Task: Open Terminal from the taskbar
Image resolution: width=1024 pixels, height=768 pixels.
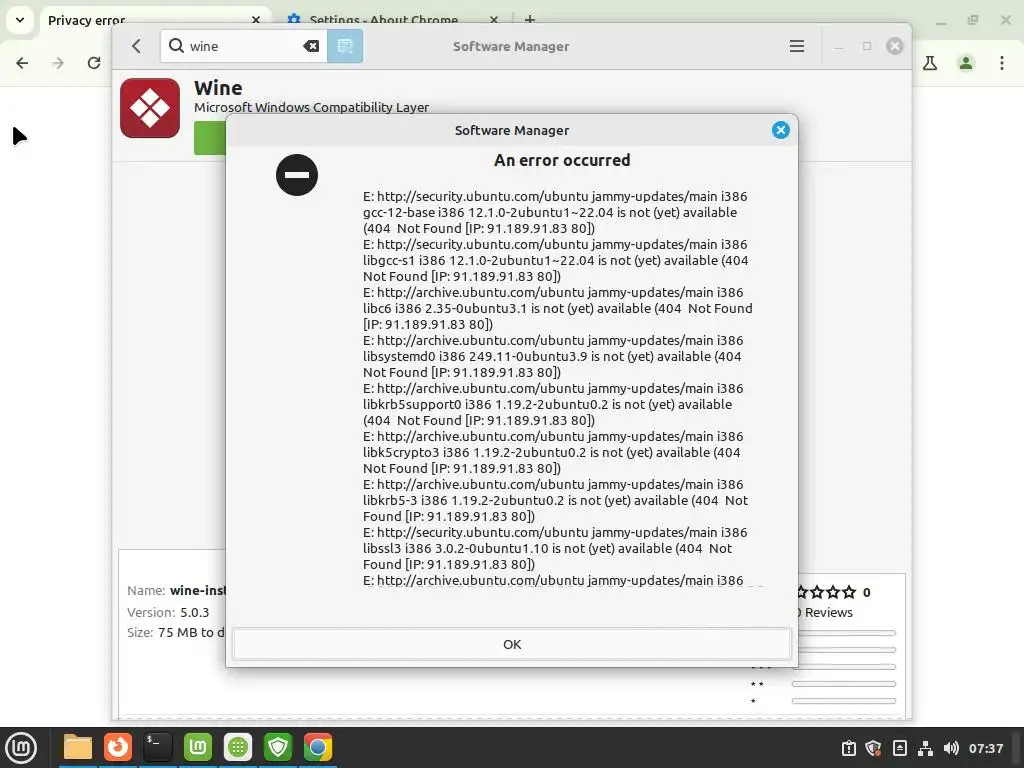Action: pyautogui.click(x=158, y=748)
